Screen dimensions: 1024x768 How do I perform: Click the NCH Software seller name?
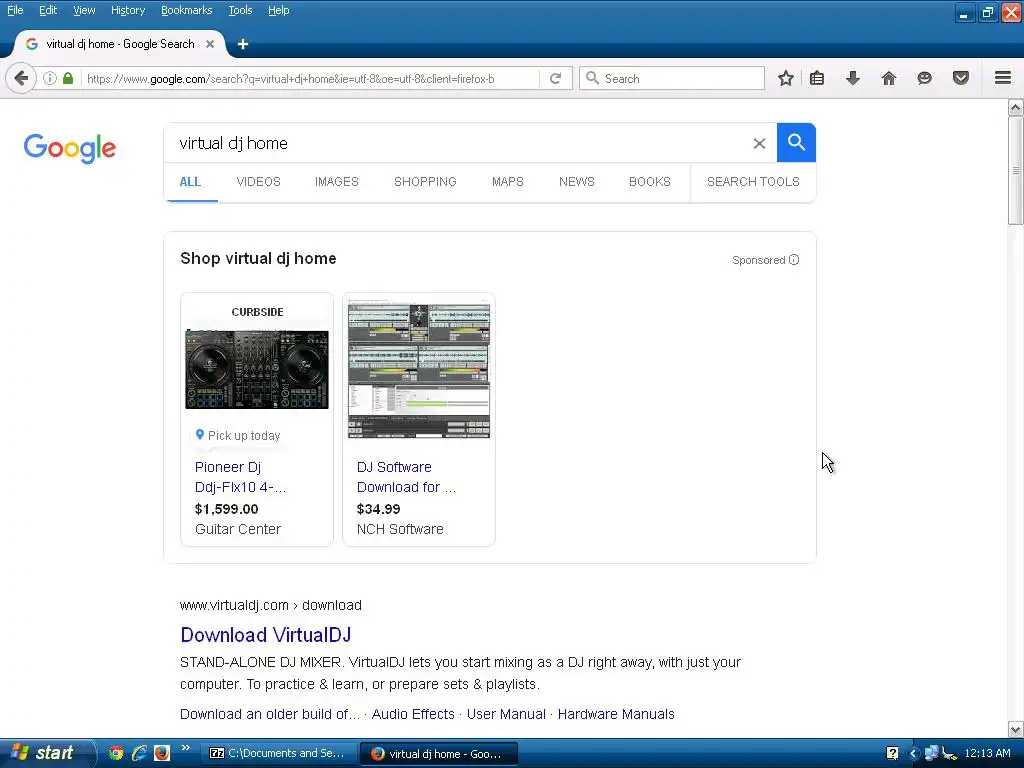click(x=400, y=530)
